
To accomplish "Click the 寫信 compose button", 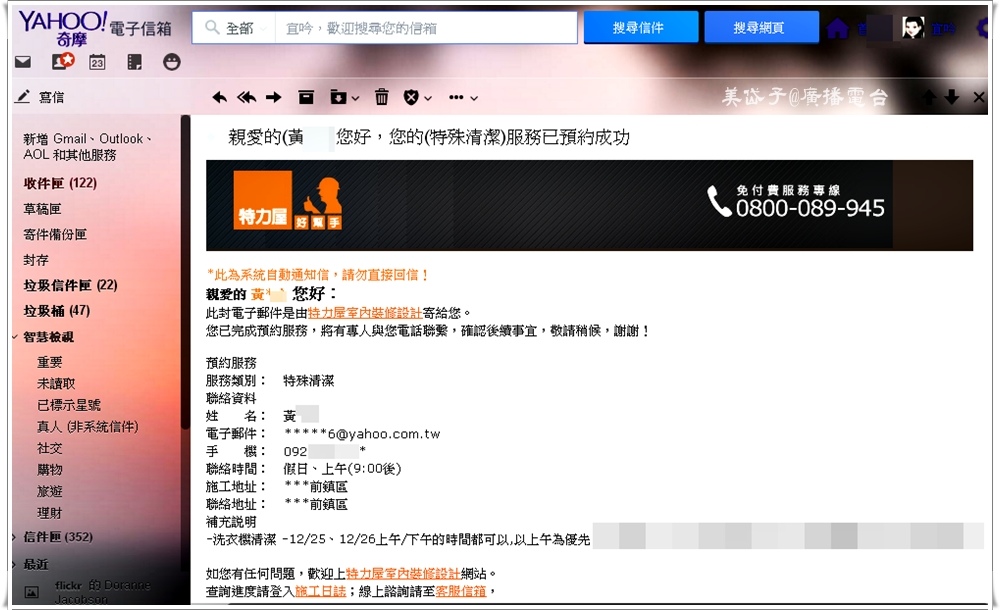I will 40,97.
